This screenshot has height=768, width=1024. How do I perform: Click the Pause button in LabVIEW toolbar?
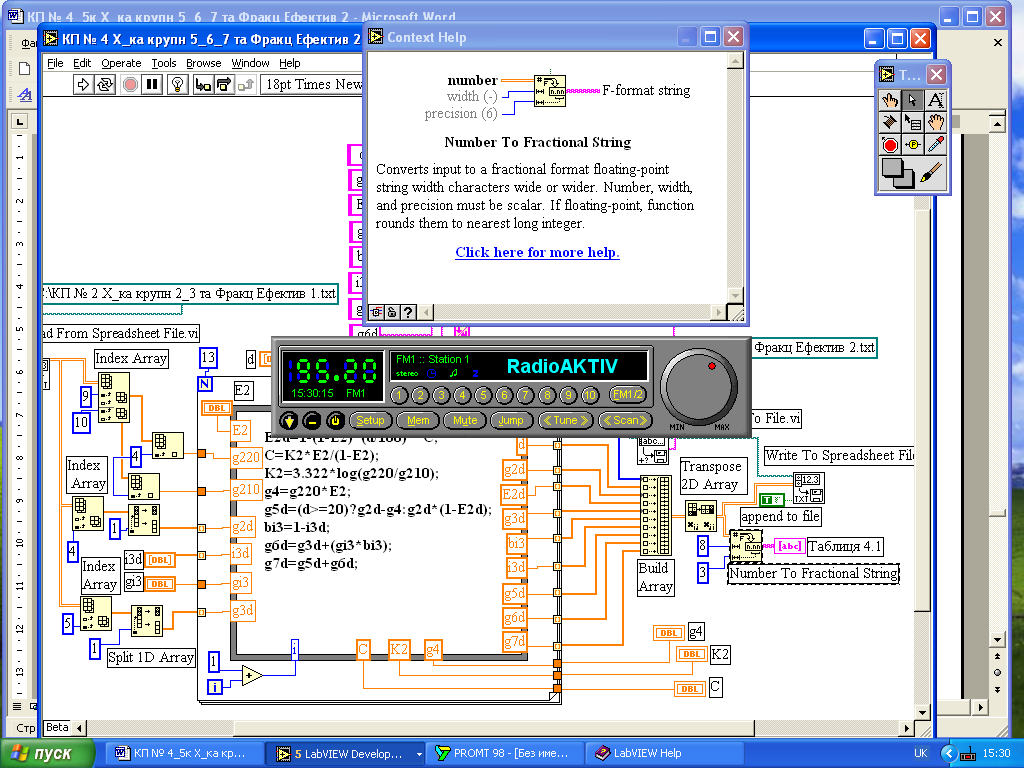pos(152,84)
